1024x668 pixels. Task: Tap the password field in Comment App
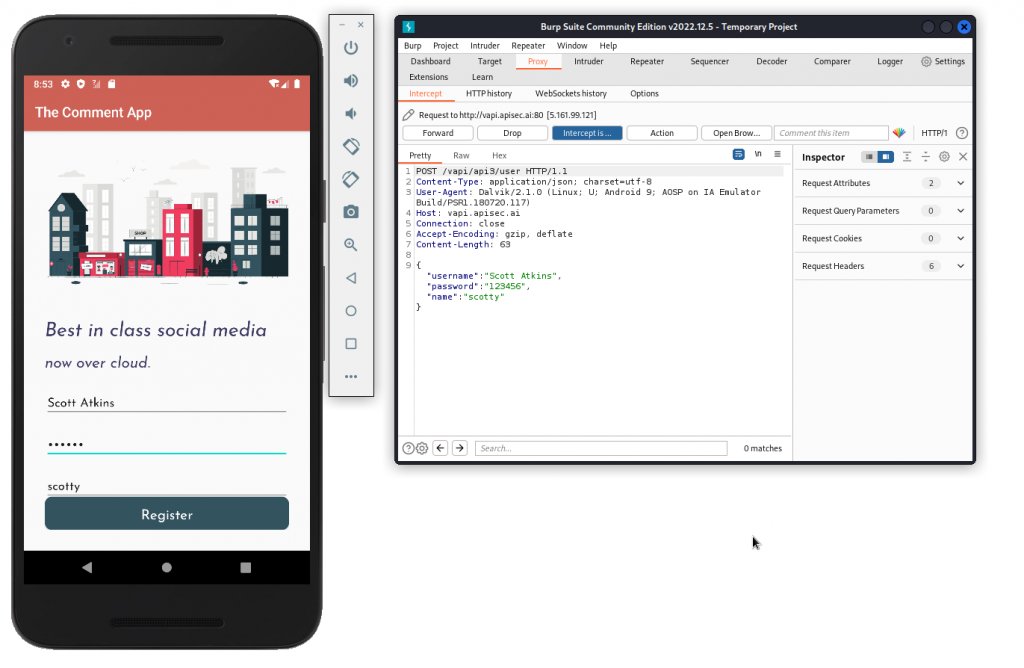coord(167,443)
